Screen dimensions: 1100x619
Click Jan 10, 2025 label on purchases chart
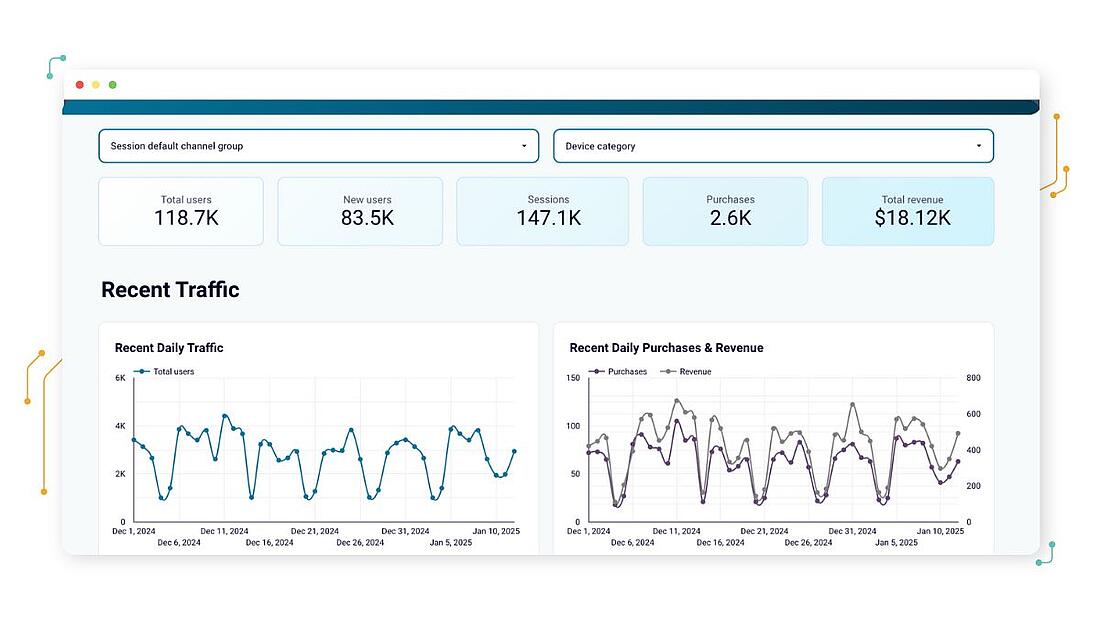(940, 531)
